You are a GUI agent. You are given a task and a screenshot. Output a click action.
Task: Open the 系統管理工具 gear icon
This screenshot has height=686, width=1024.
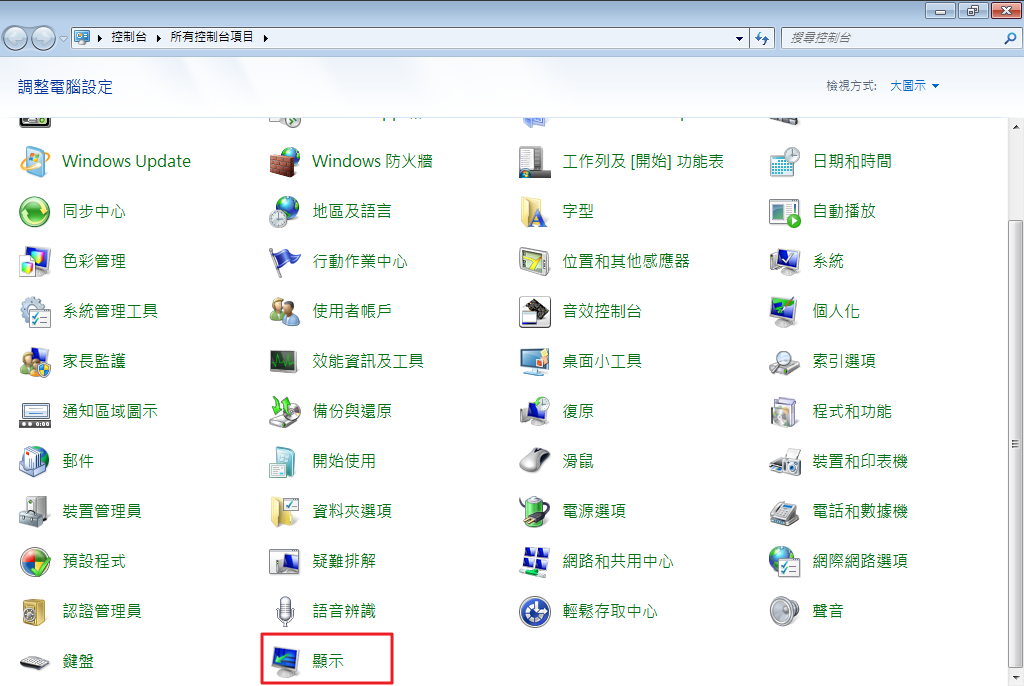coord(35,312)
